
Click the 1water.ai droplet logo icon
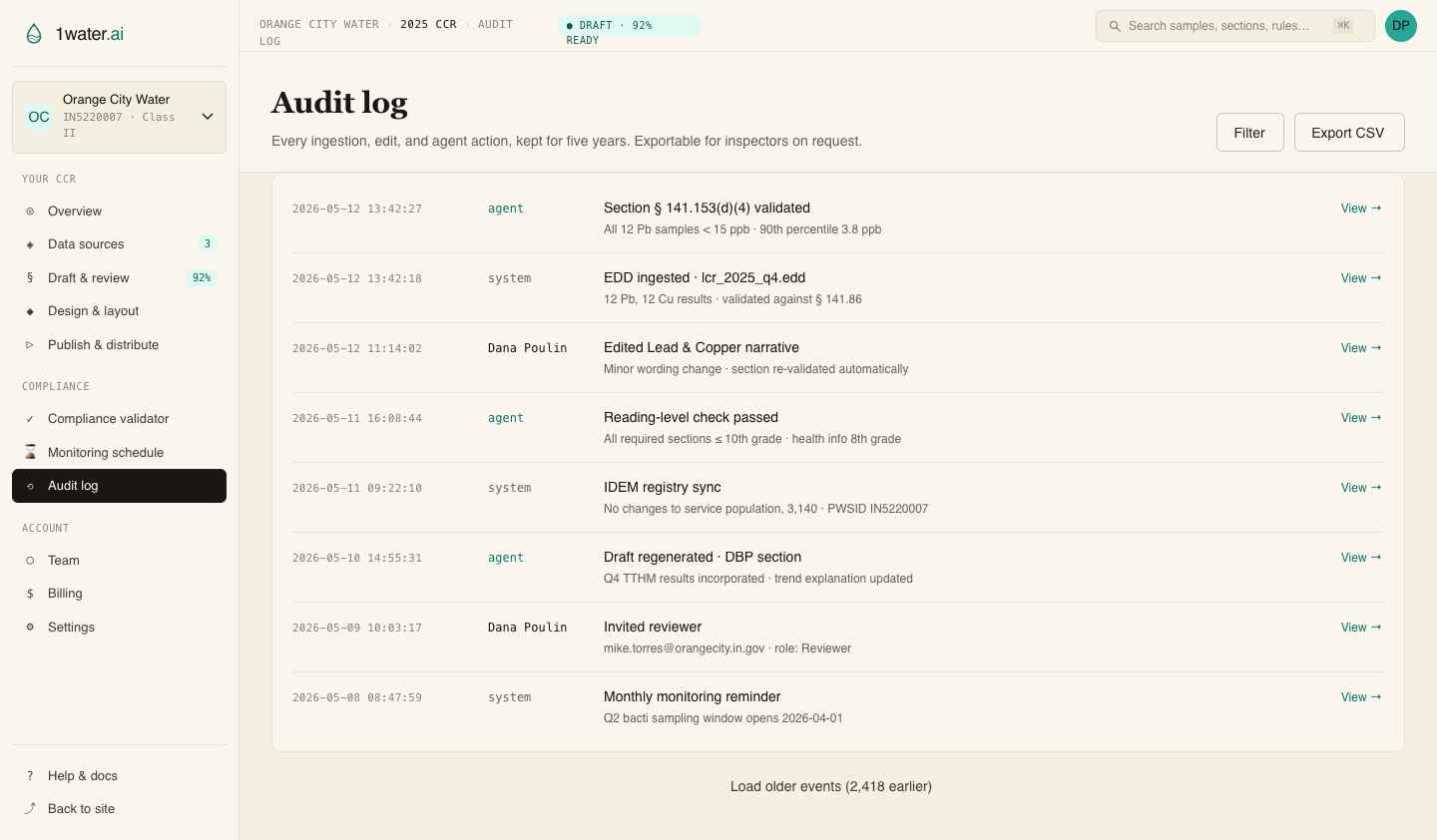[x=34, y=34]
